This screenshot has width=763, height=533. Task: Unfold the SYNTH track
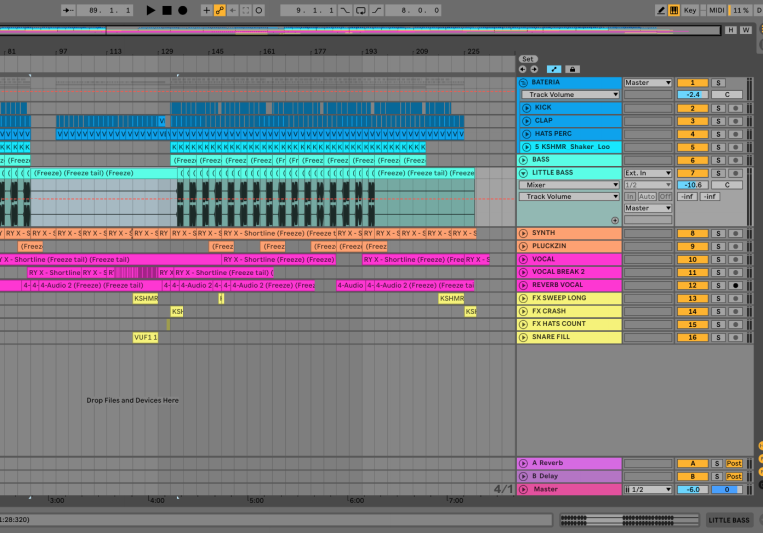524,233
